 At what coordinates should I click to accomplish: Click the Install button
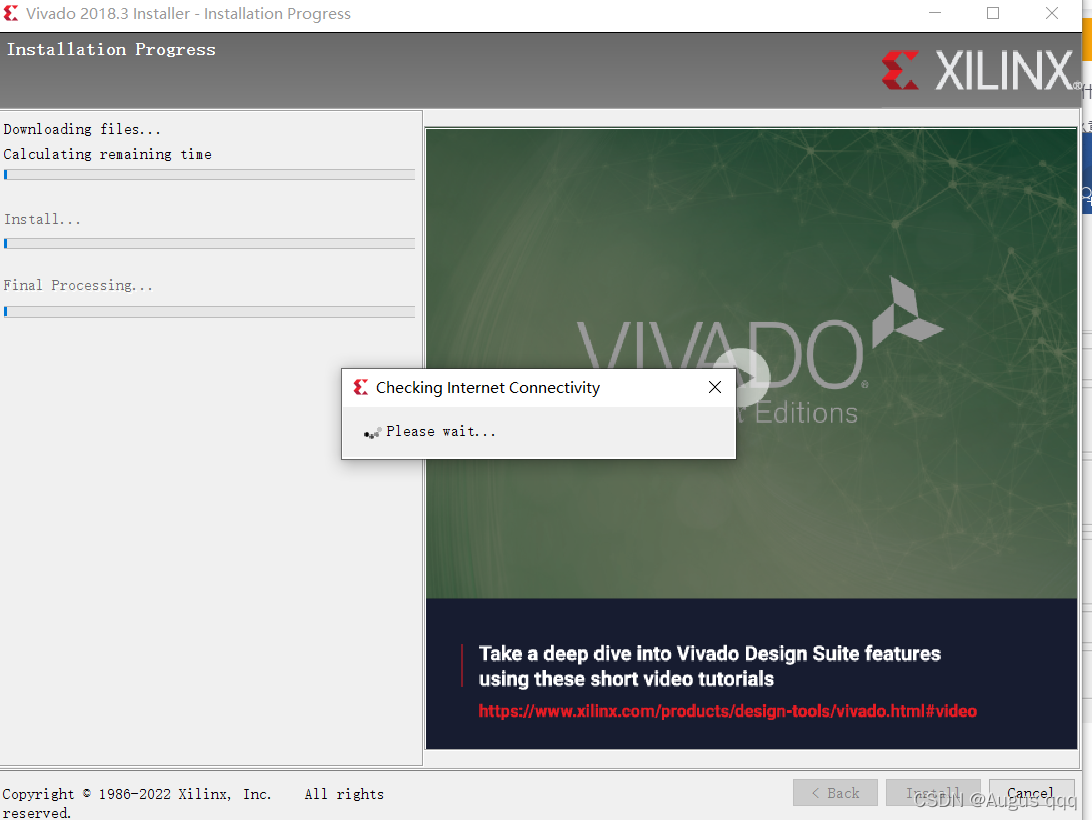933,793
